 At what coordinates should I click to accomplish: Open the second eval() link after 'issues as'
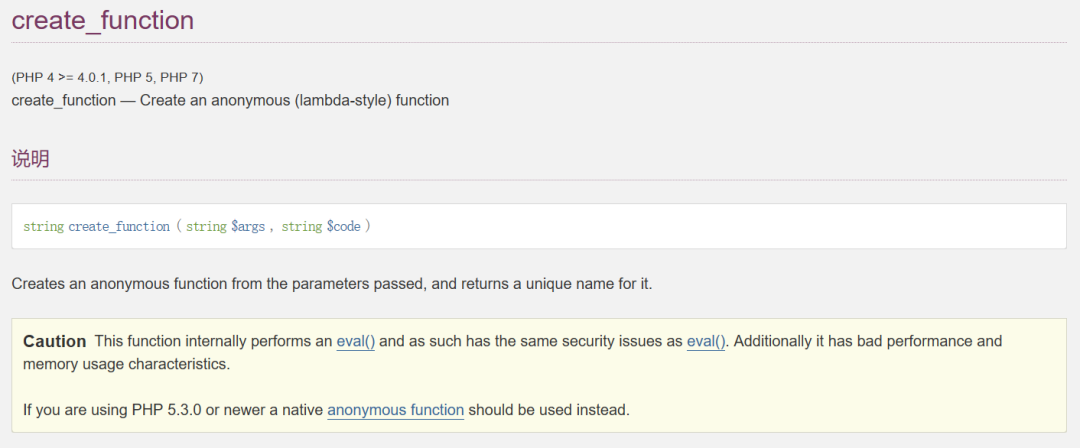tap(706, 341)
